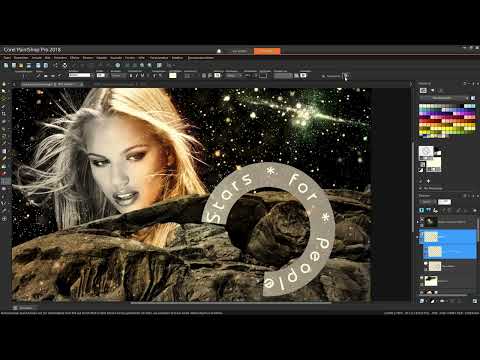
Task: Open the Bearbeiten menu
Action: pos(21,58)
